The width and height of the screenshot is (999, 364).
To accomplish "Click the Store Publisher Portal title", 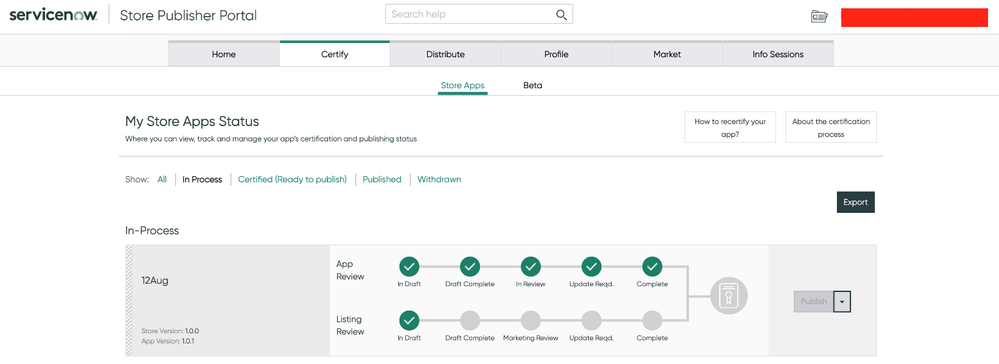I will pyautogui.click(x=189, y=15).
